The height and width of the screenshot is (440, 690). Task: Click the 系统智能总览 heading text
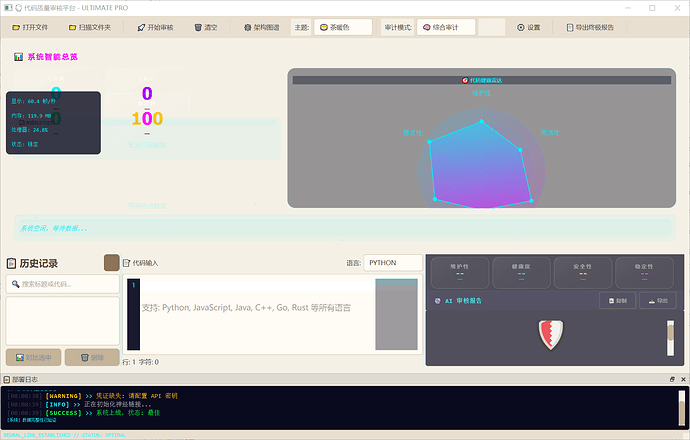pyautogui.click(x=52, y=57)
